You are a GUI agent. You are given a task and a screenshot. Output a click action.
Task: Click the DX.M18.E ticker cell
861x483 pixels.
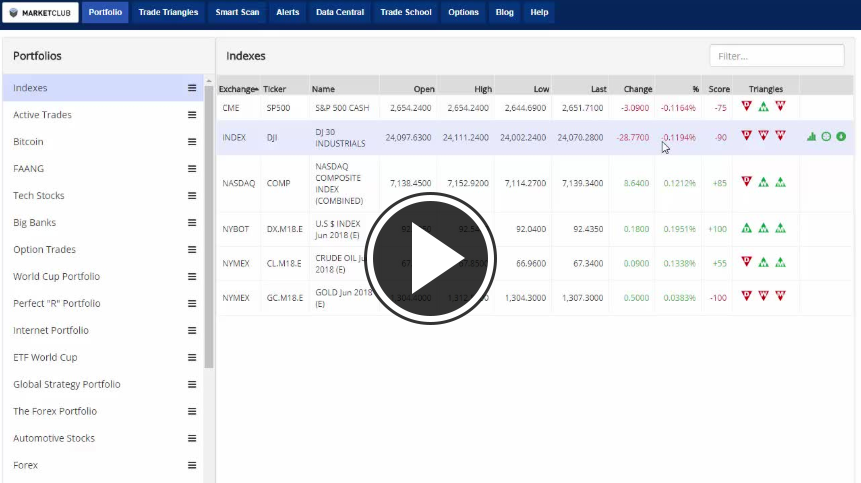[284, 229]
